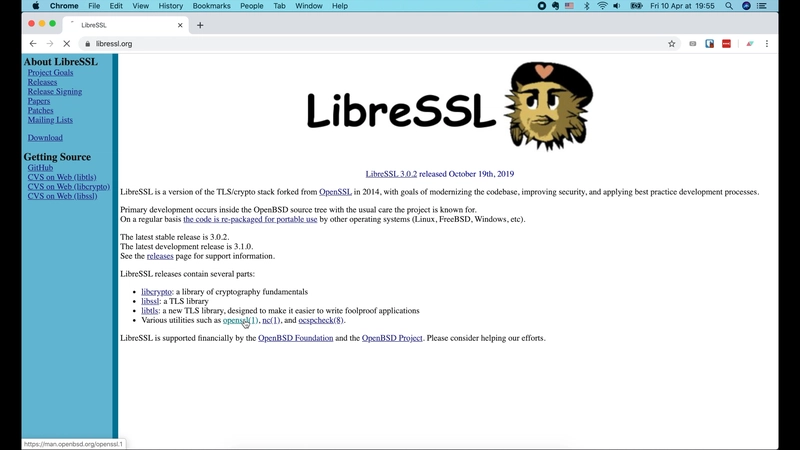The width and height of the screenshot is (800, 450).
Task: Open the Chrome three-dot menu
Action: (767, 44)
